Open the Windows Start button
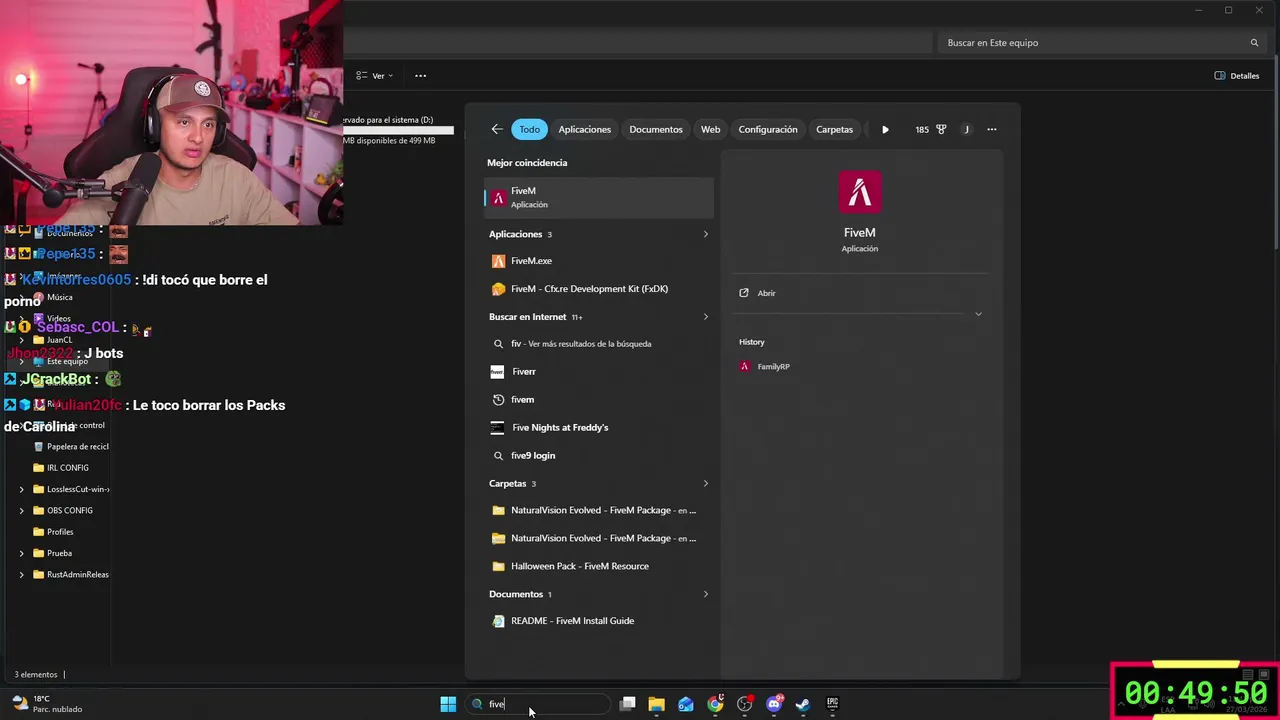The height and width of the screenshot is (720, 1280). click(x=448, y=704)
